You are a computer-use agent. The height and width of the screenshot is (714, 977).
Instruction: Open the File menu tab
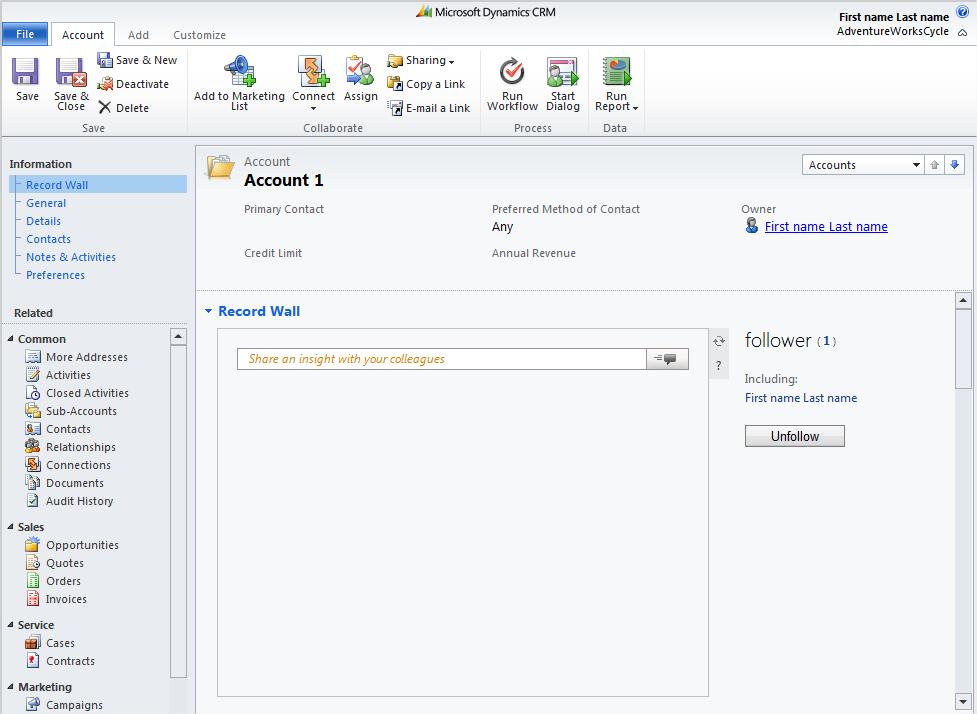25,34
